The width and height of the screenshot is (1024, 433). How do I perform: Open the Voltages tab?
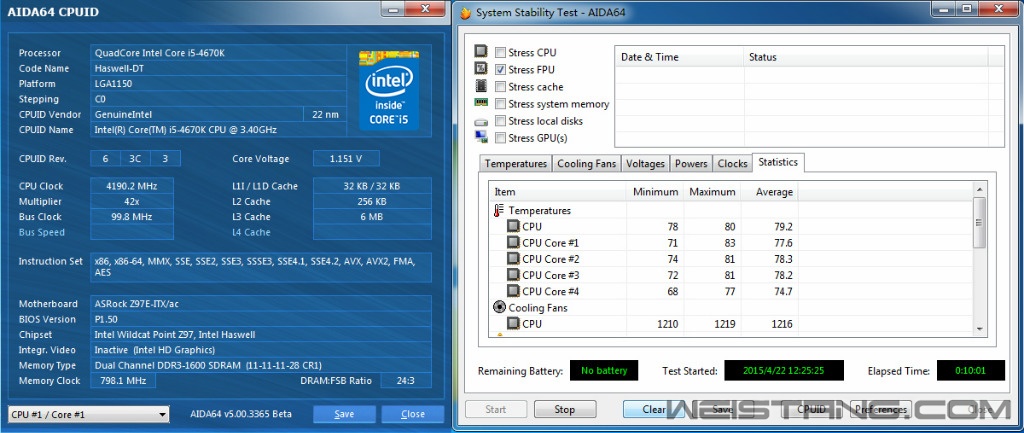[645, 164]
